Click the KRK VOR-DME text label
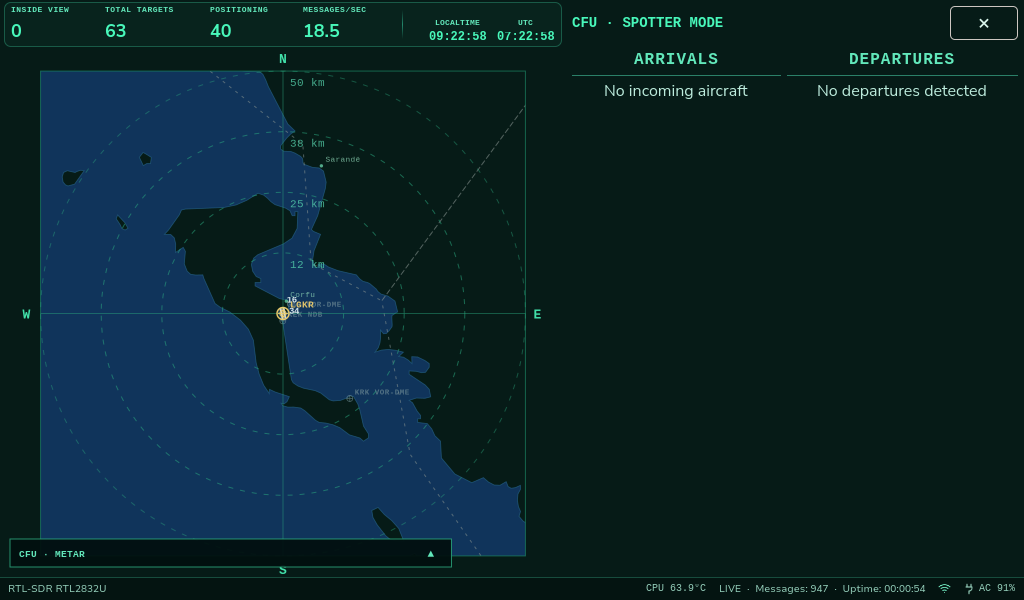The height and width of the screenshot is (600, 1024). (382, 392)
